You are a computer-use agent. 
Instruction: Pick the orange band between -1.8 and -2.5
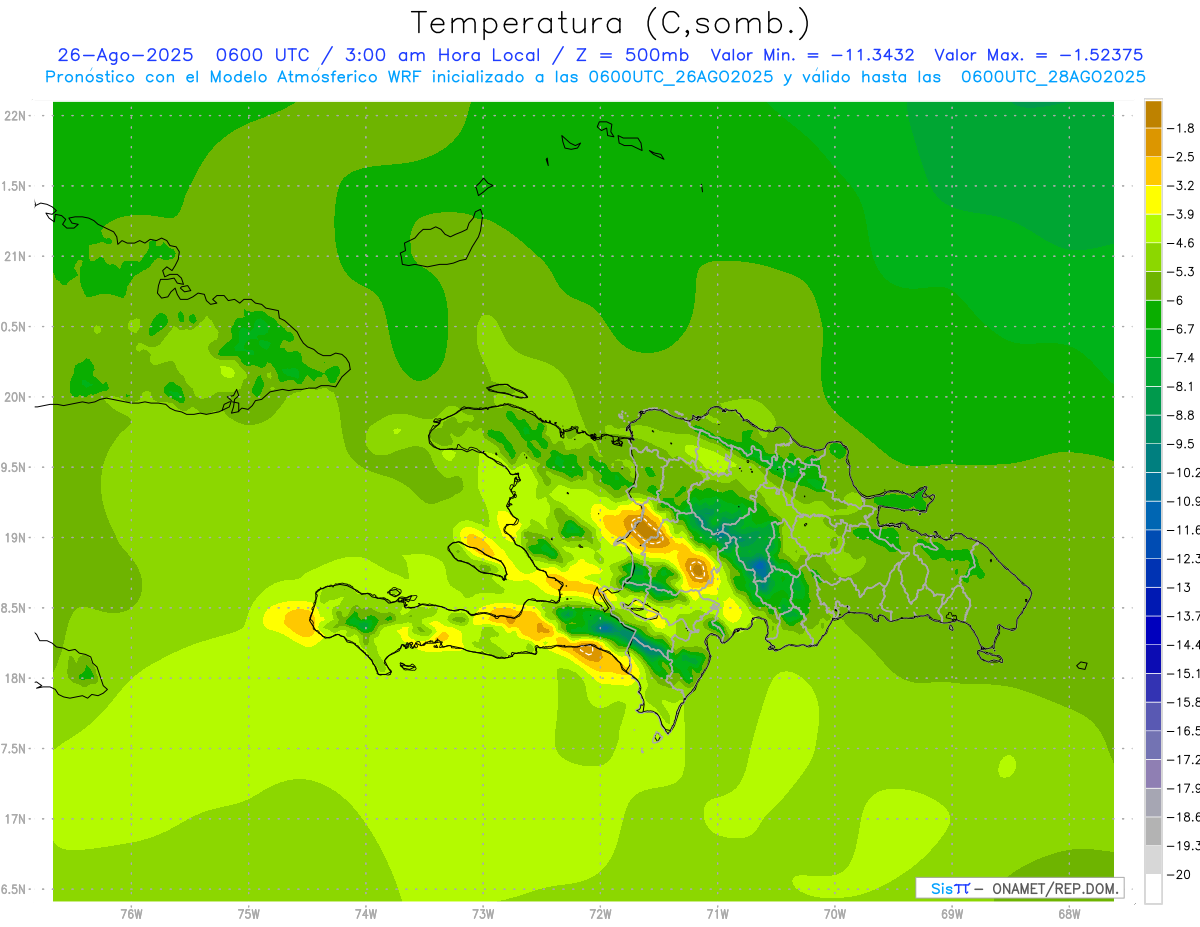coord(1153,143)
